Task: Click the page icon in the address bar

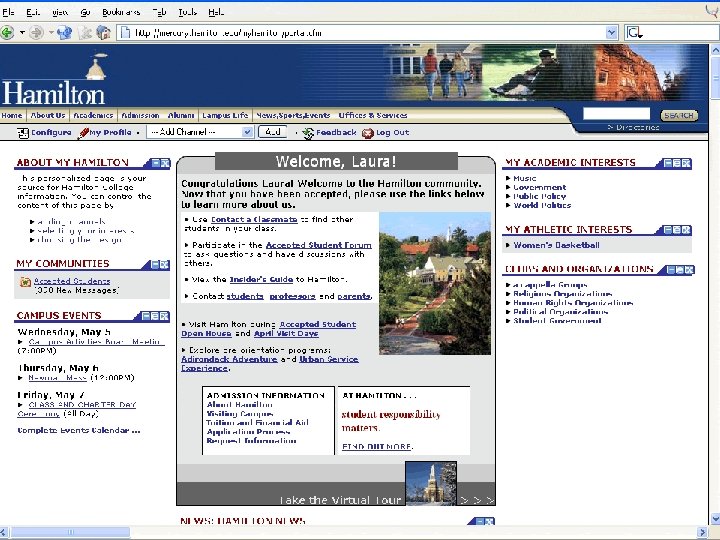Action: tap(124, 33)
